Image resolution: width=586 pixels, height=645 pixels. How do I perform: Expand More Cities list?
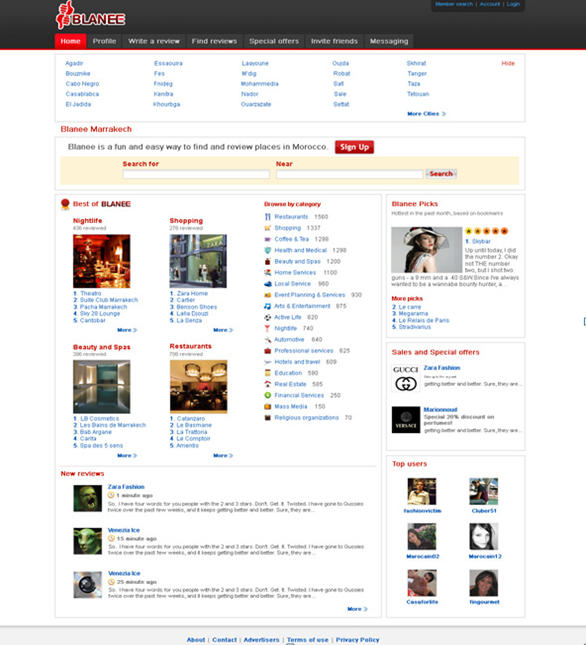426,114
